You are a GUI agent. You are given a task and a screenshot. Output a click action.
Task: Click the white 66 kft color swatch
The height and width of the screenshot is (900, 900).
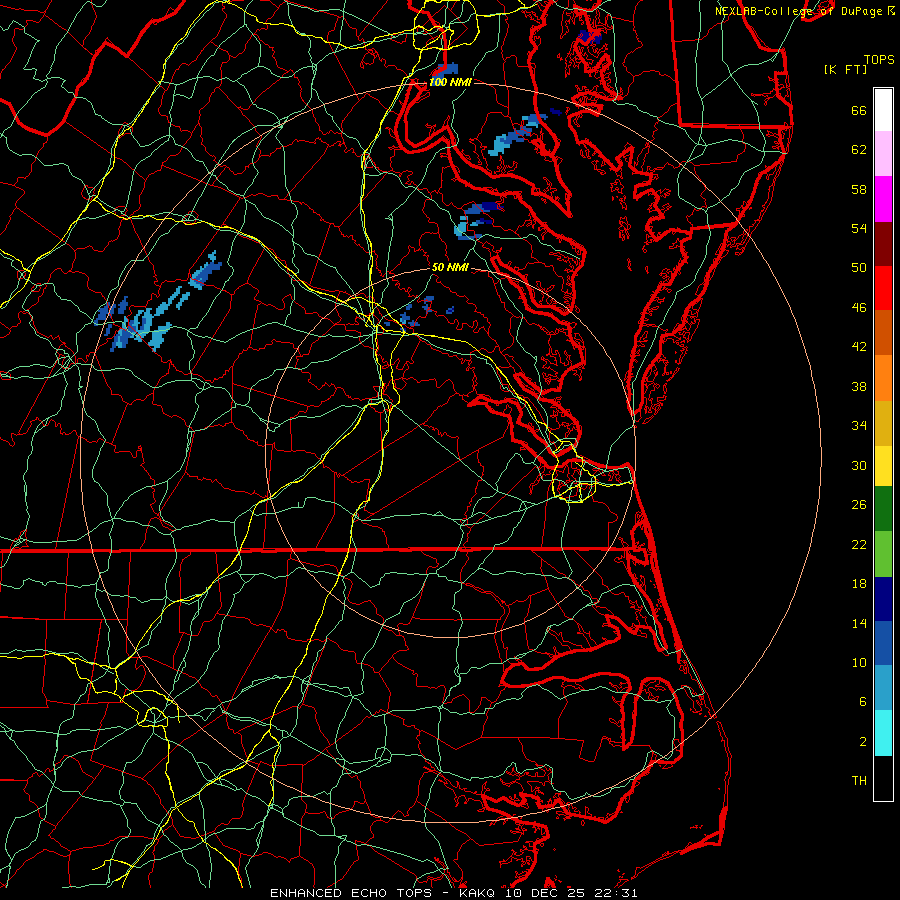click(883, 110)
